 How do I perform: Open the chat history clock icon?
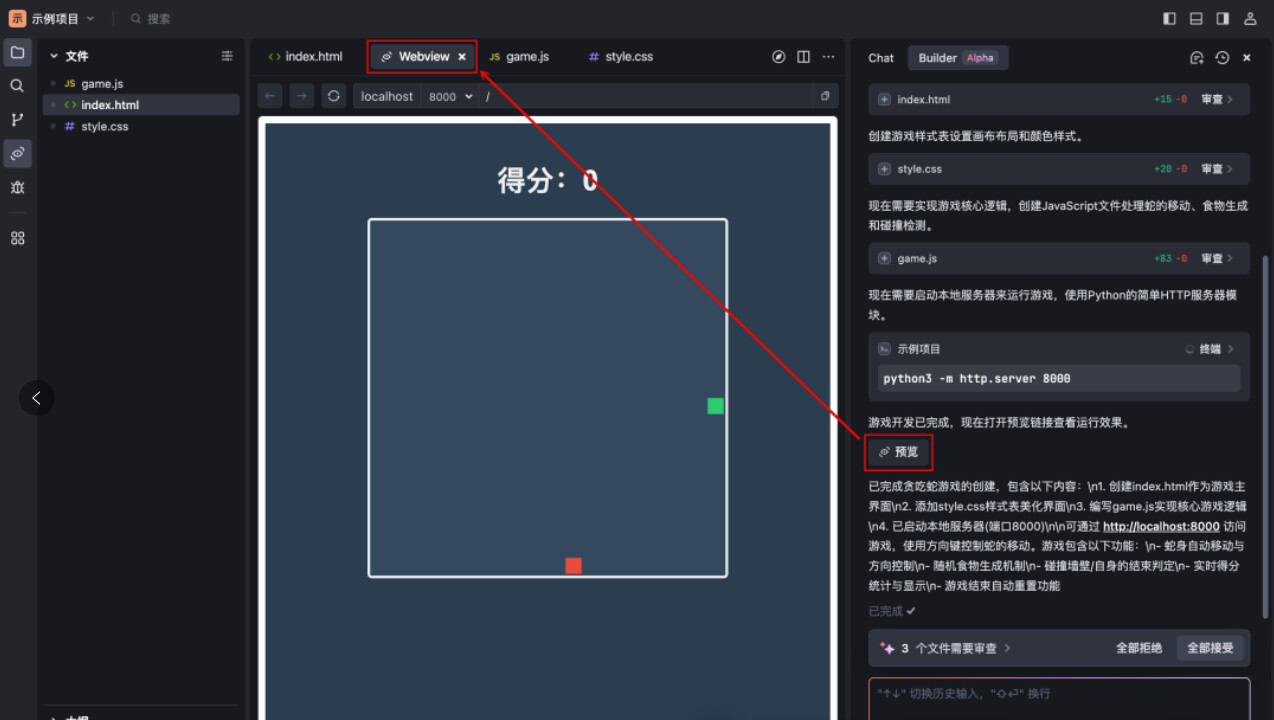point(1222,58)
